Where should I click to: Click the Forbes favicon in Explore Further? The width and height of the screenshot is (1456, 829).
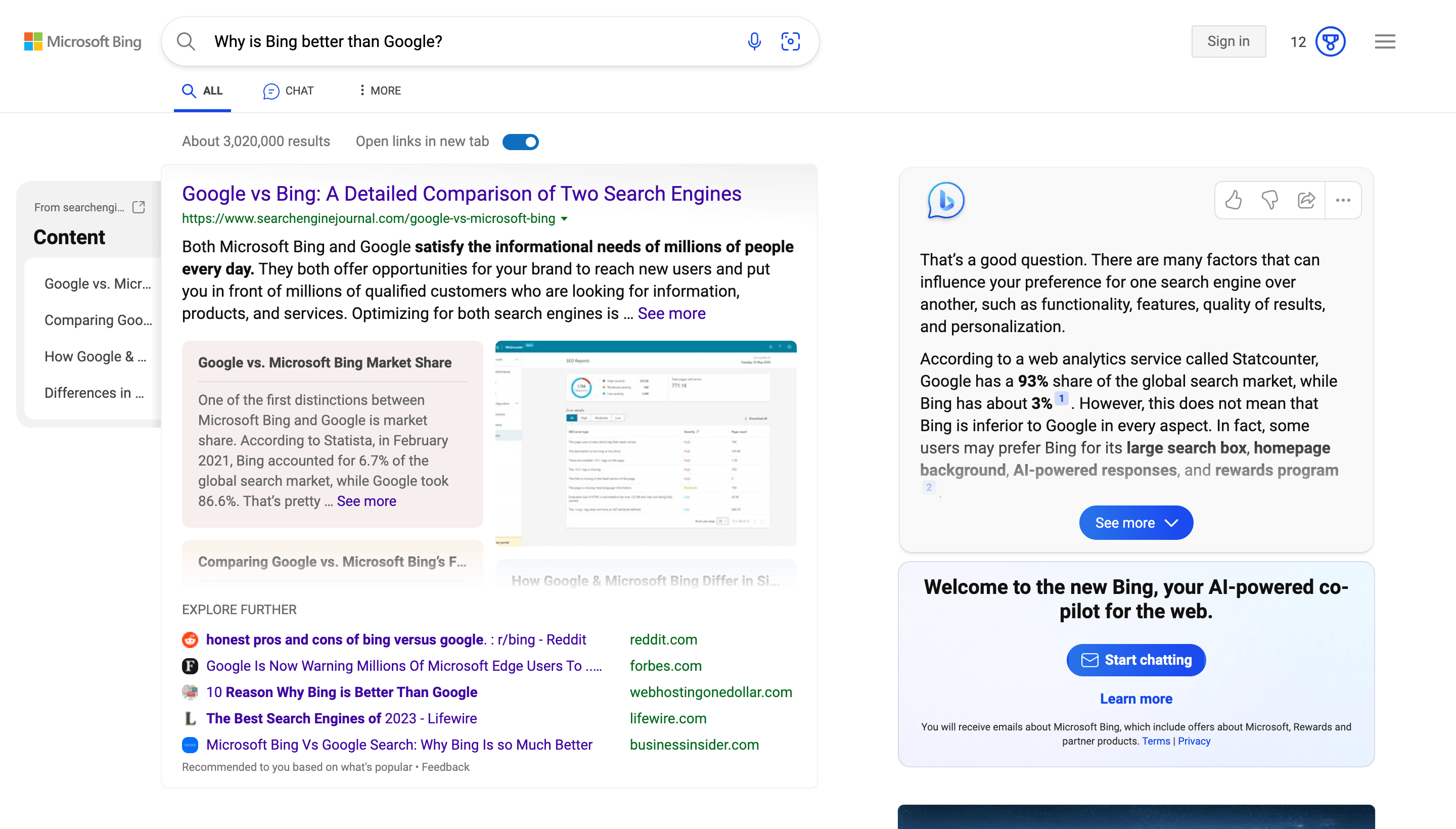coord(190,666)
